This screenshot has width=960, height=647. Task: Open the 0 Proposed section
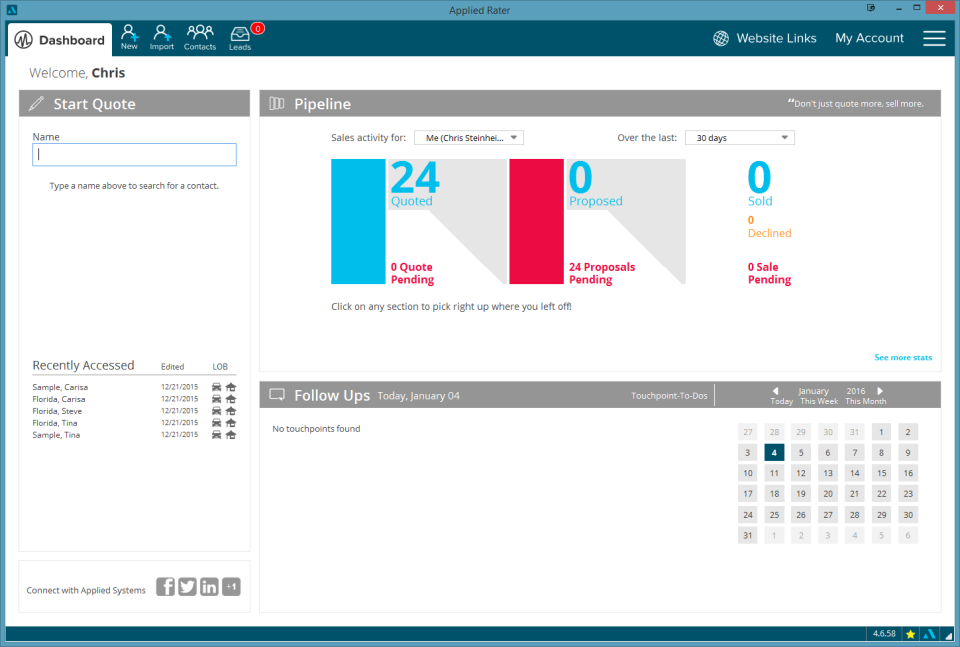595,184
